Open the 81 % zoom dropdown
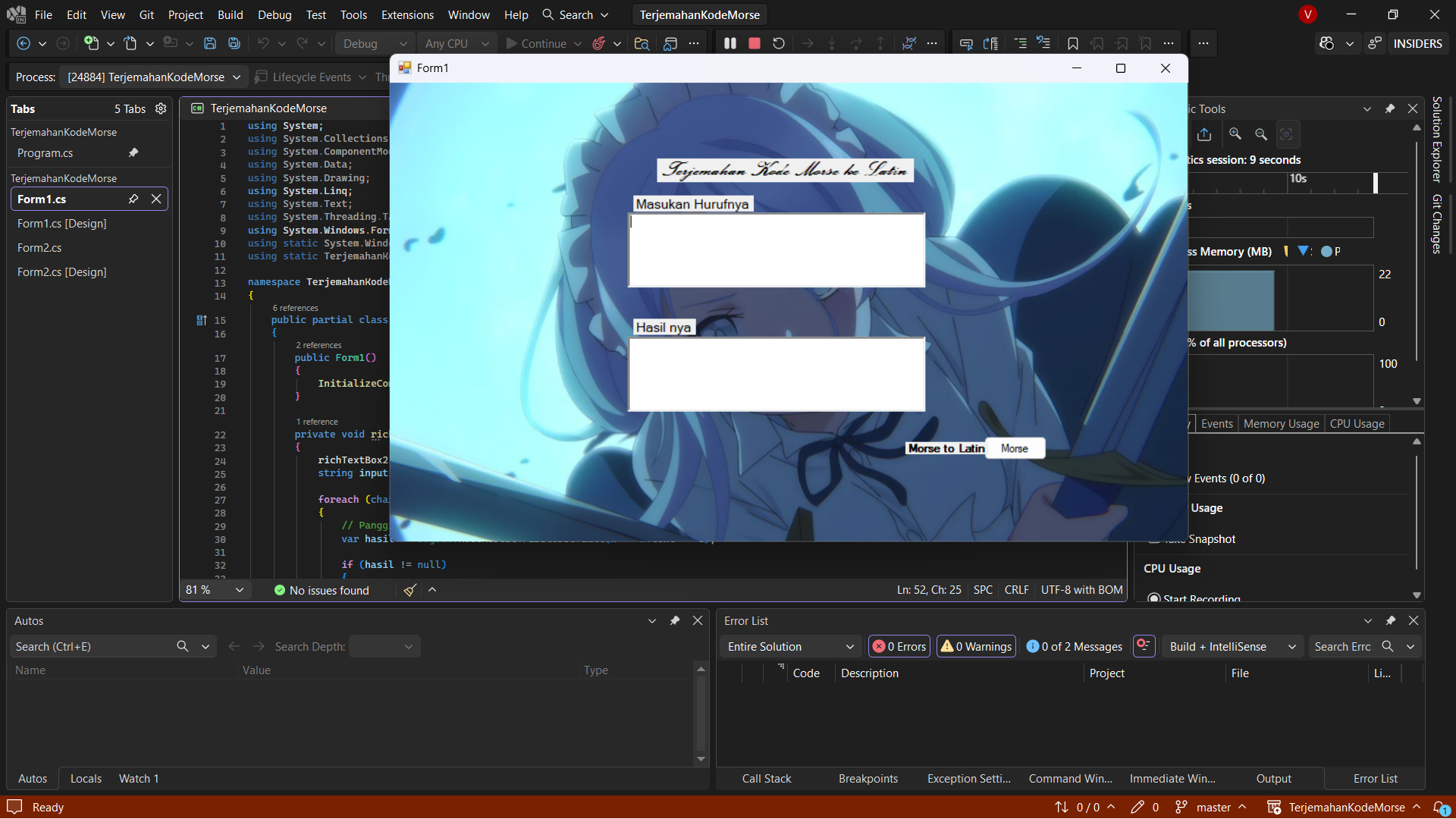Viewport: 1456px width, 819px height. [217, 590]
